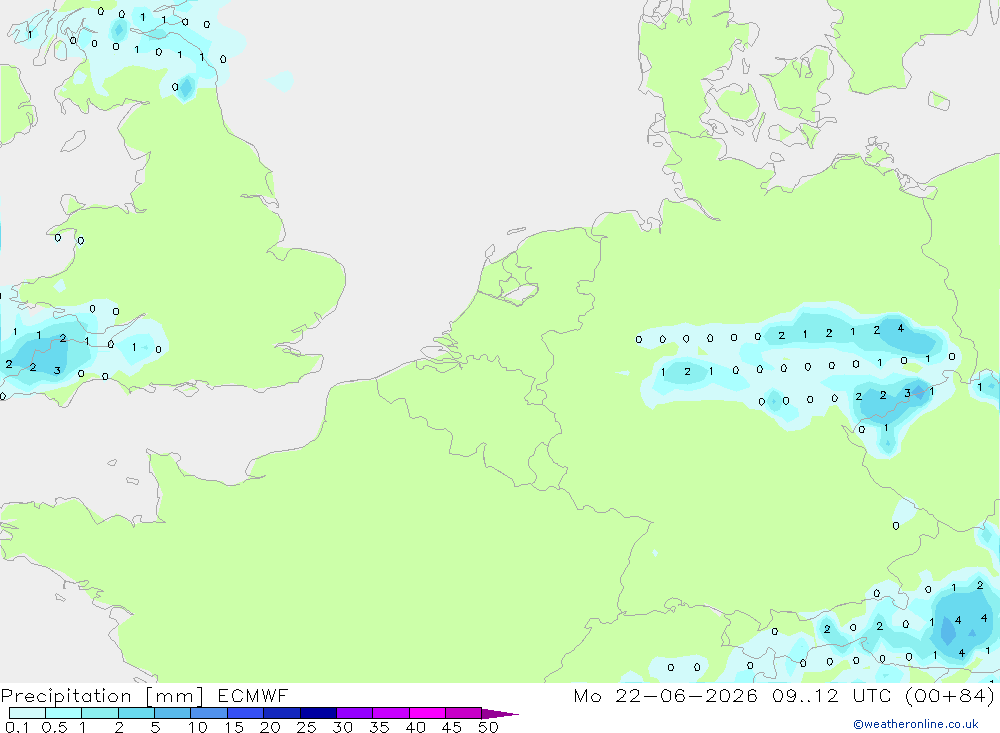Image resolution: width=1000 pixels, height=733 pixels.
Task: Pick the 30–35 mm legend color swatch
Action: pyautogui.click(x=355, y=713)
